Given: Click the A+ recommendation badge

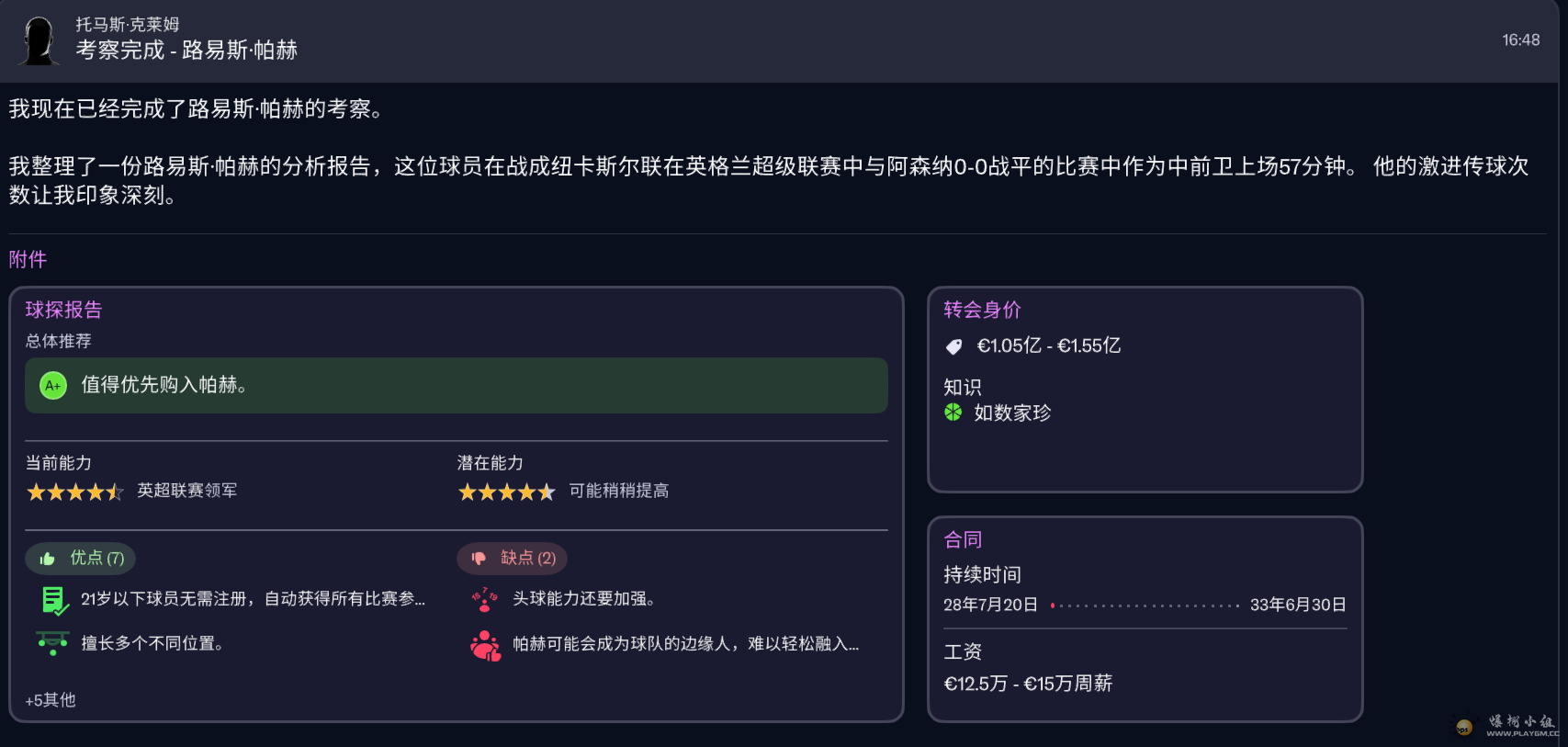Looking at the screenshot, I should (x=52, y=386).
